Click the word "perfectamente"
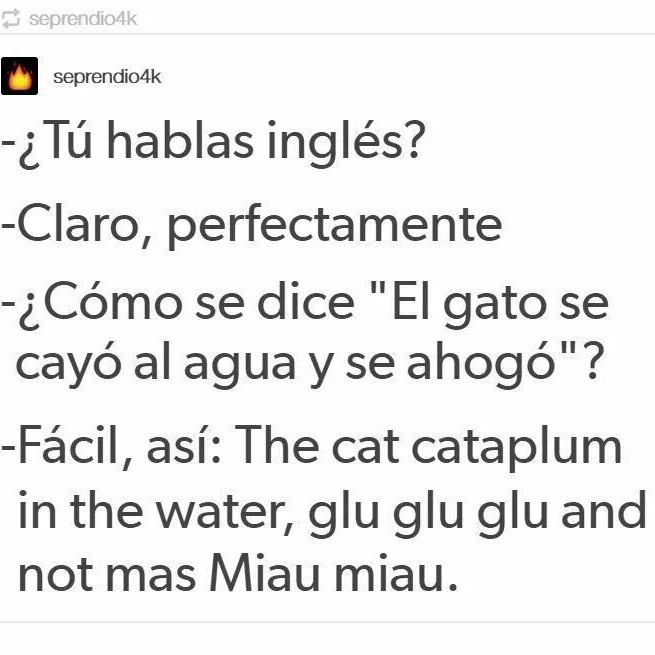 pos(334,227)
